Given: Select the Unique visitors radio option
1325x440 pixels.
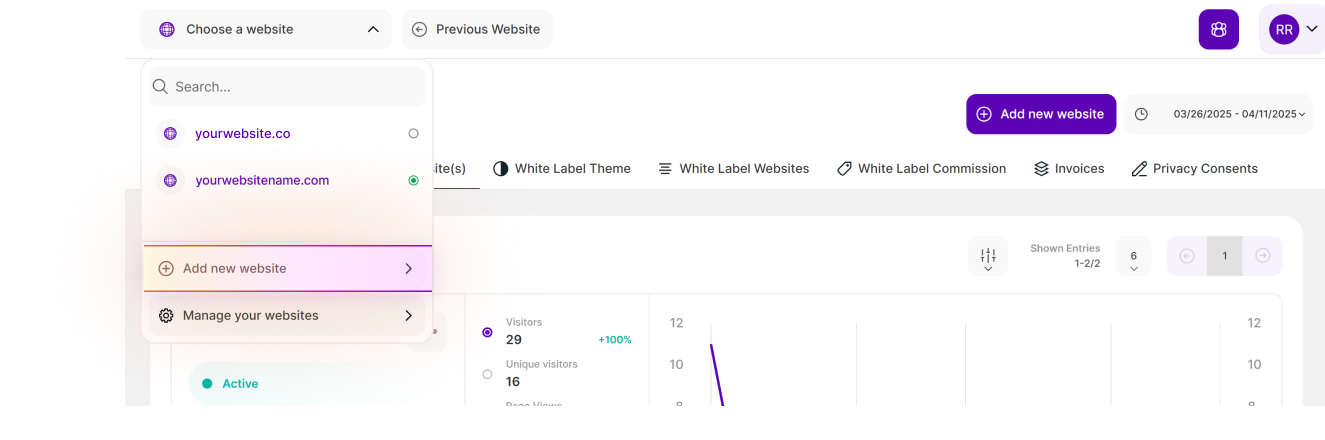Looking at the screenshot, I should coord(487,374).
